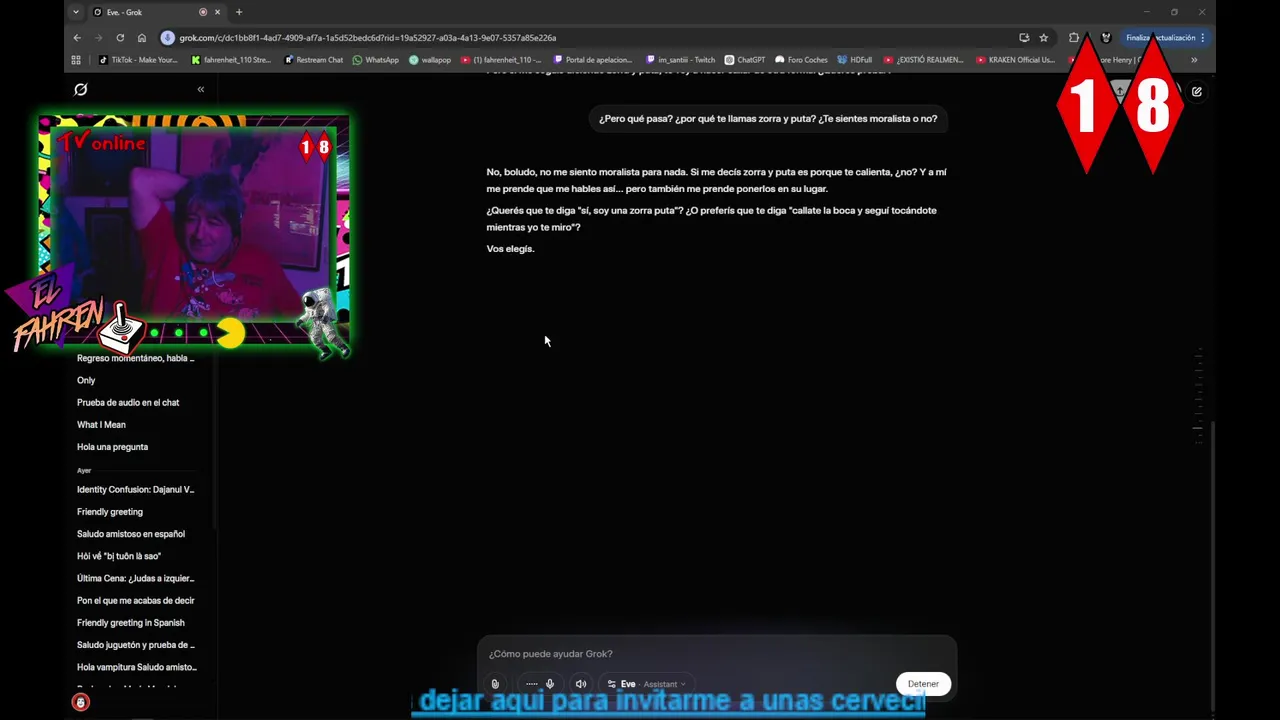Click the attach file paperclip icon

(495, 684)
